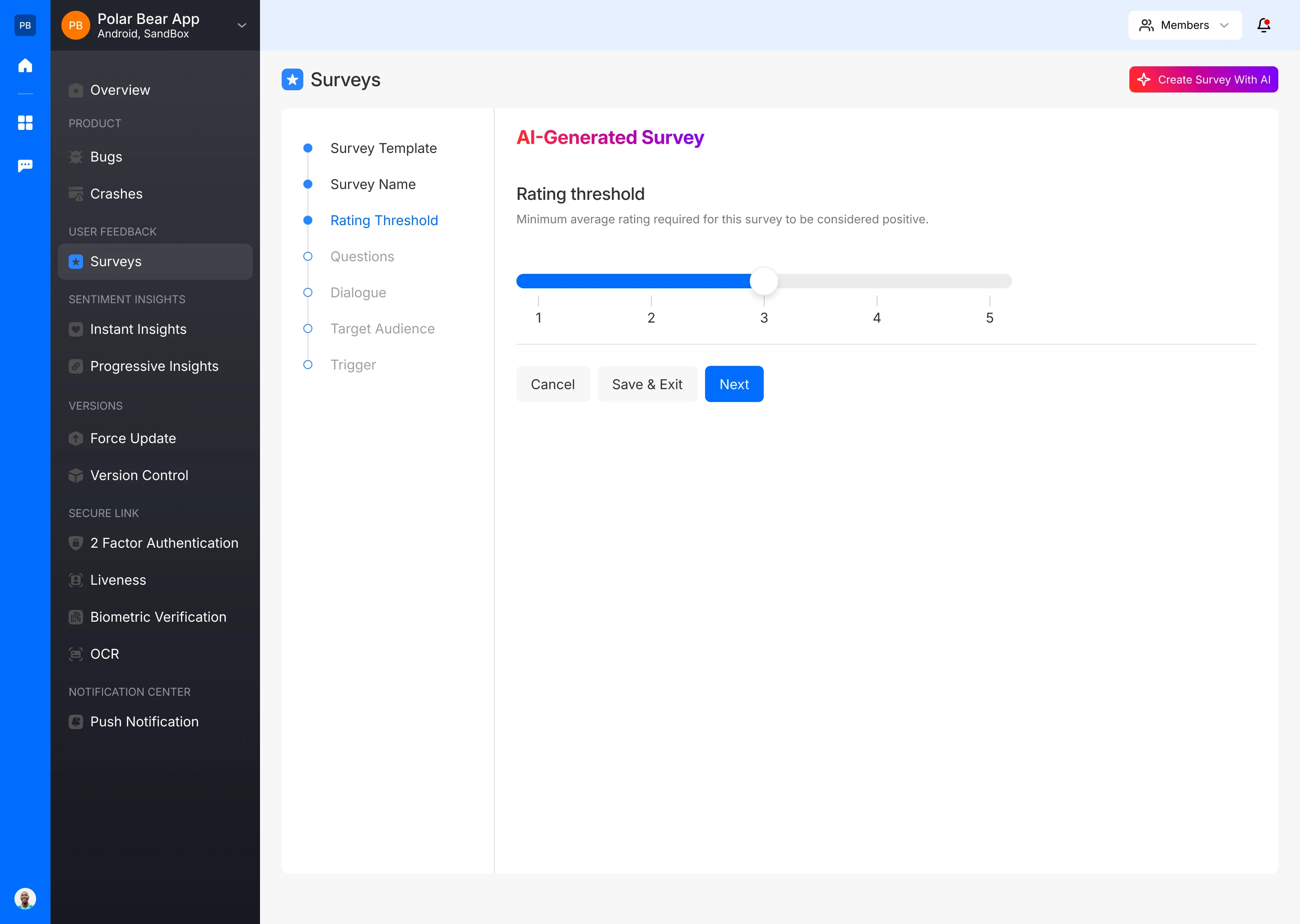This screenshot has height=924, width=1300.
Task: Open Biometric Verification section
Action: pos(158,617)
